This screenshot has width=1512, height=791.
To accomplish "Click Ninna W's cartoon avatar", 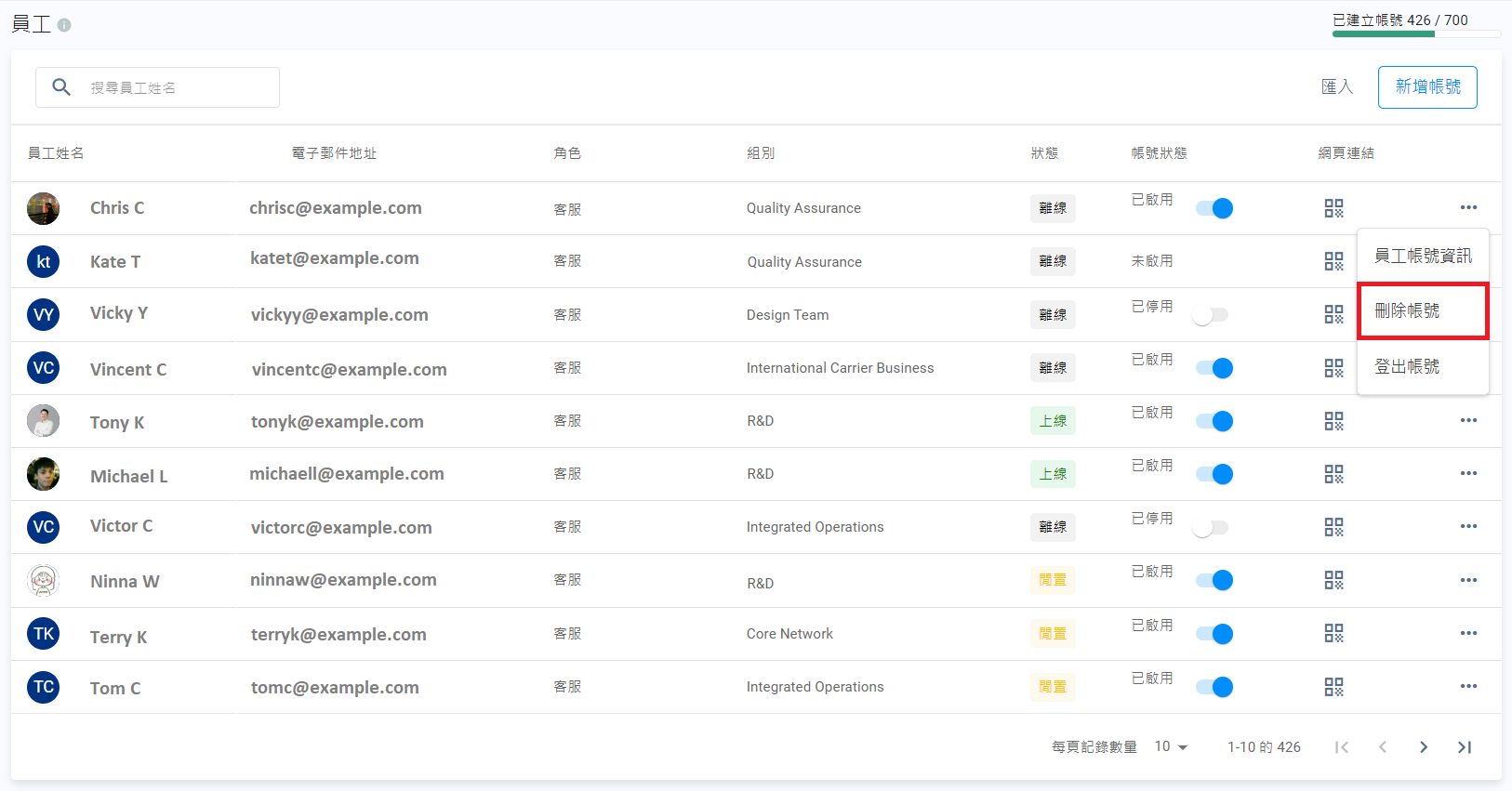I will (43, 581).
